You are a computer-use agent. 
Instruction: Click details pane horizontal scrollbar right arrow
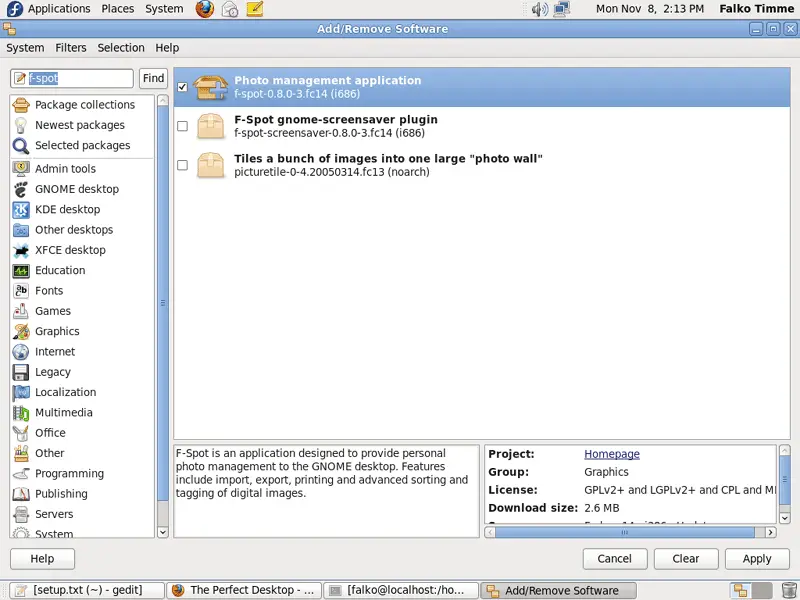point(770,533)
